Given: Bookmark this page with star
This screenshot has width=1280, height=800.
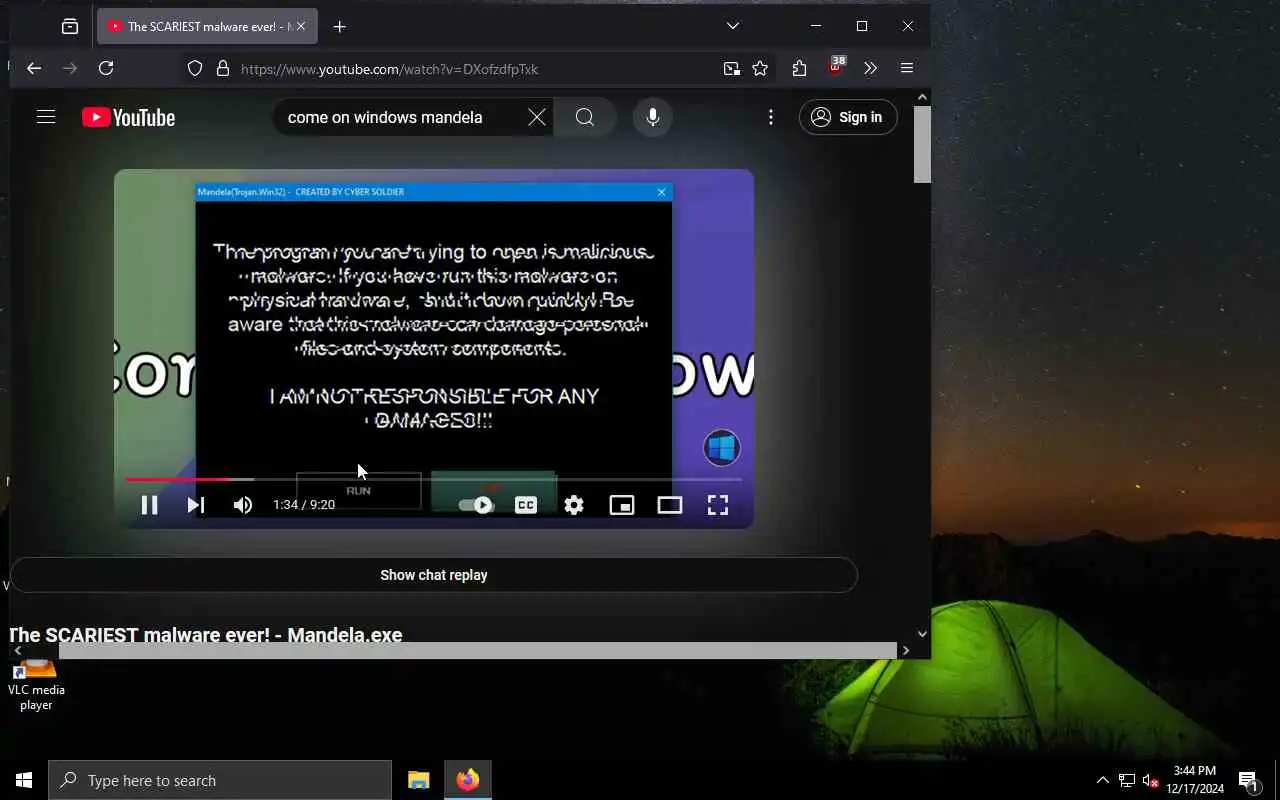Looking at the screenshot, I should [760, 69].
